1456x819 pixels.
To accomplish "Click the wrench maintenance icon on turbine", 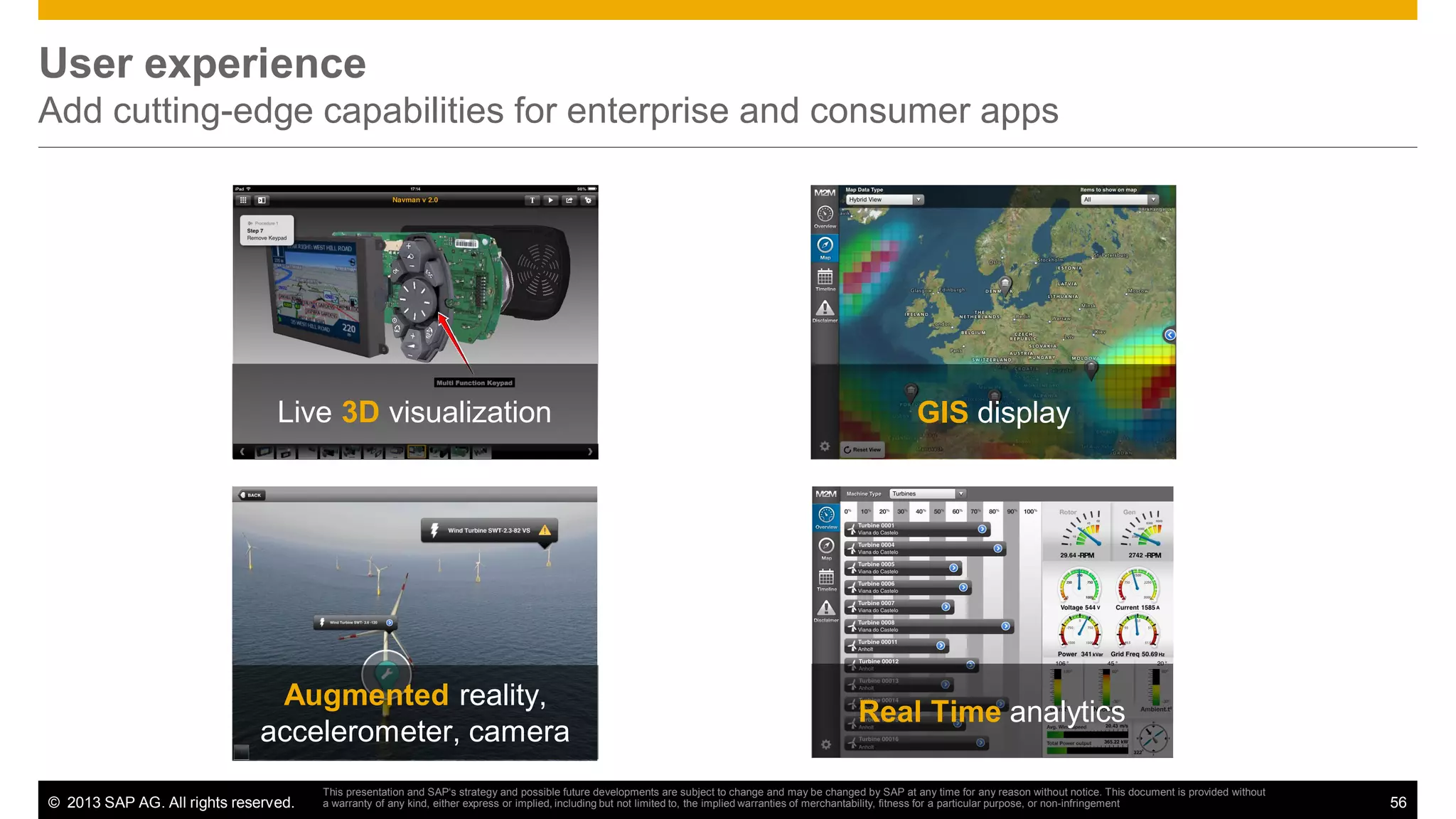I will (x=386, y=673).
